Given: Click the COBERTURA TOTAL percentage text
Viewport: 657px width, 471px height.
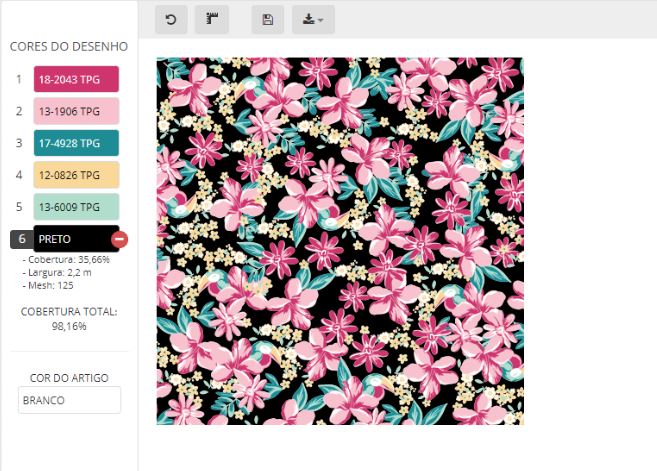Looking at the screenshot, I should point(69,325).
